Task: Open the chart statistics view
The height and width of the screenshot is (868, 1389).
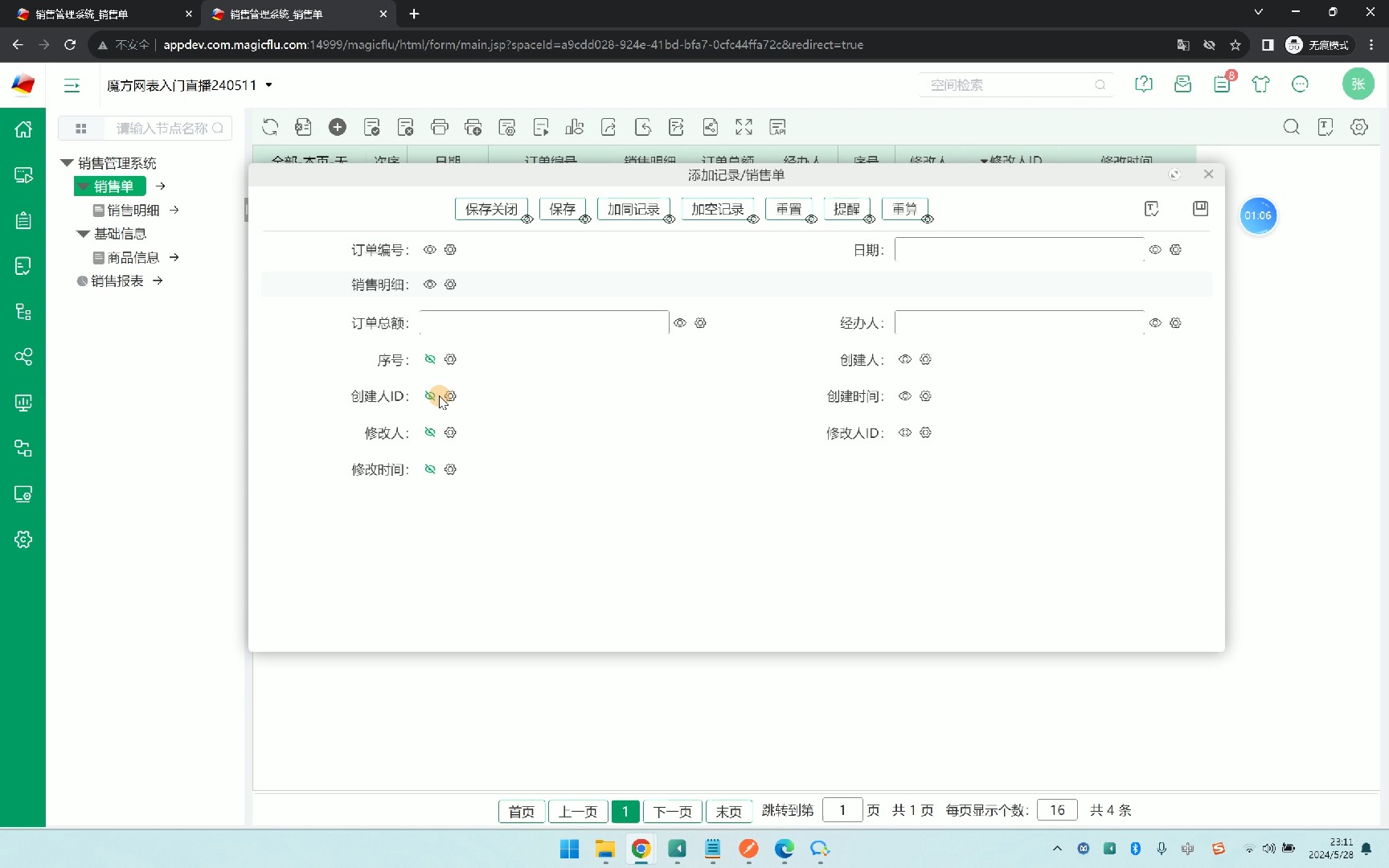Action: coord(575,127)
